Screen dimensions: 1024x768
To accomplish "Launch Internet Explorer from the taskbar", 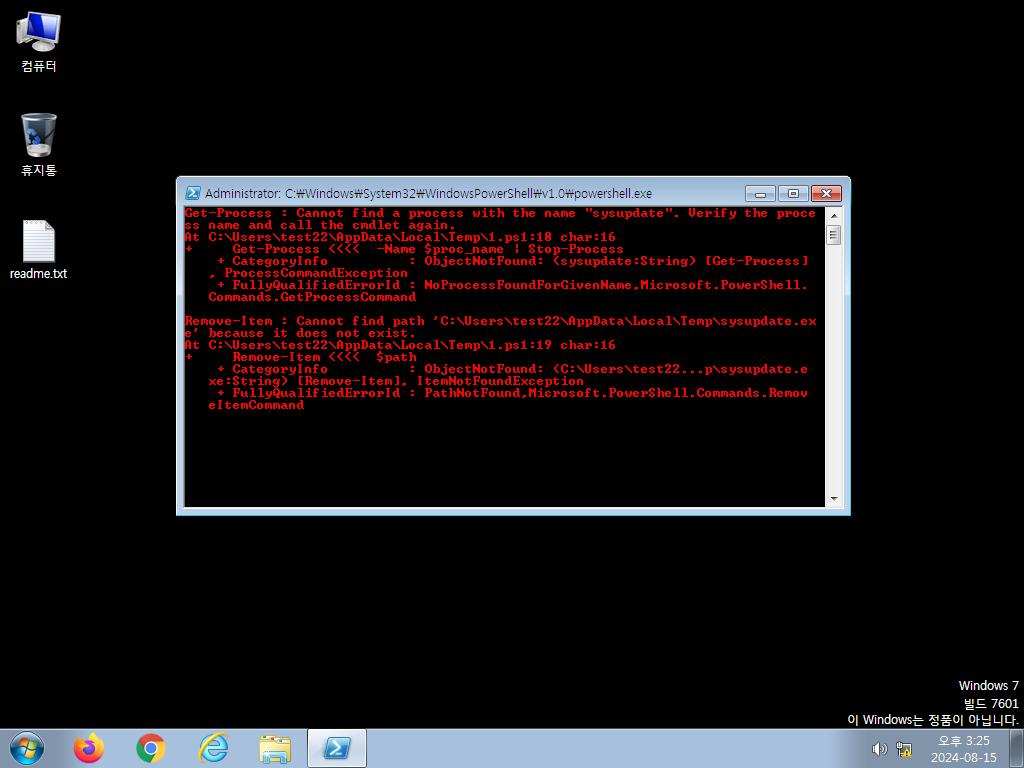I will 213,748.
